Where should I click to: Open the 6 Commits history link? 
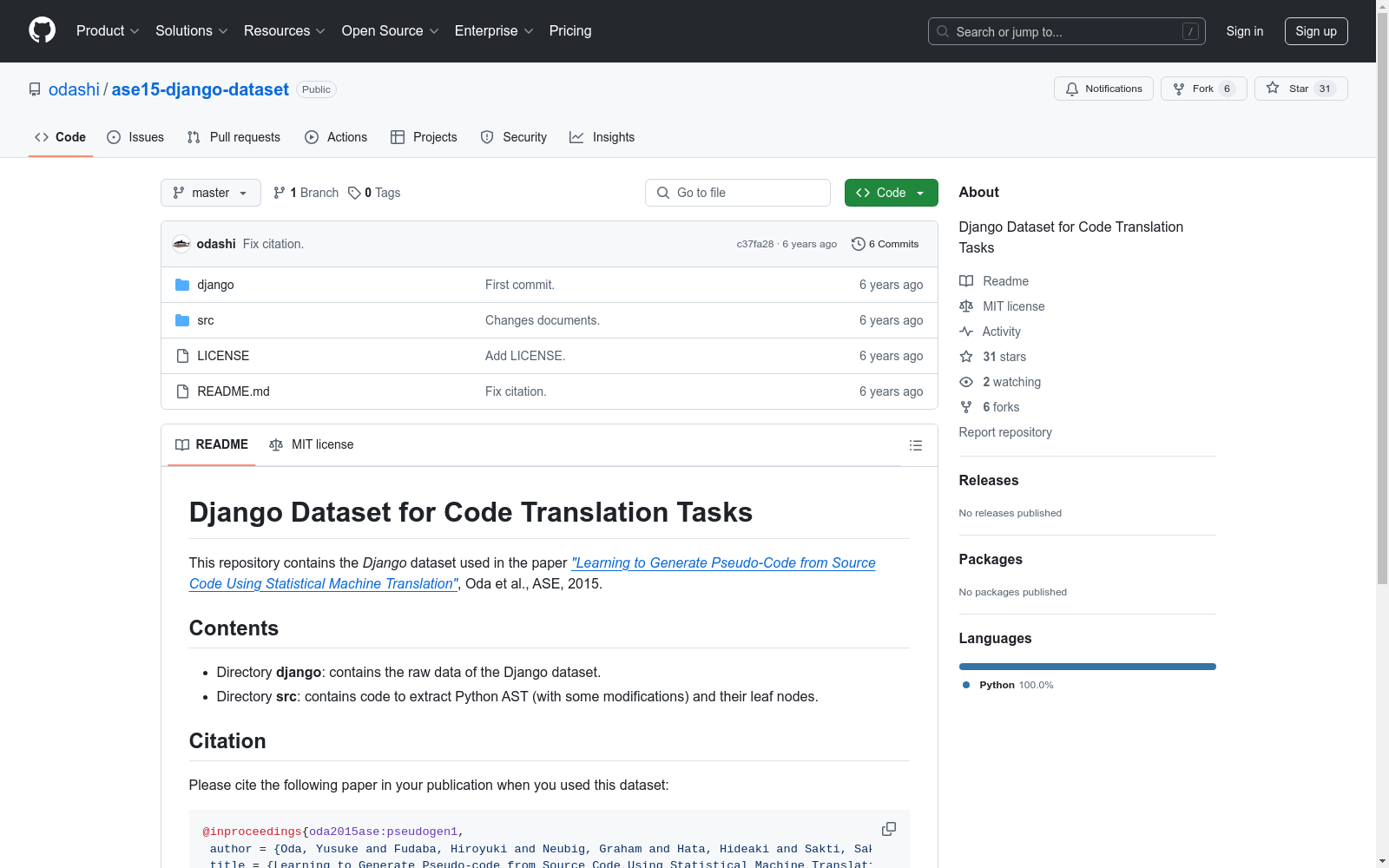click(885, 244)
